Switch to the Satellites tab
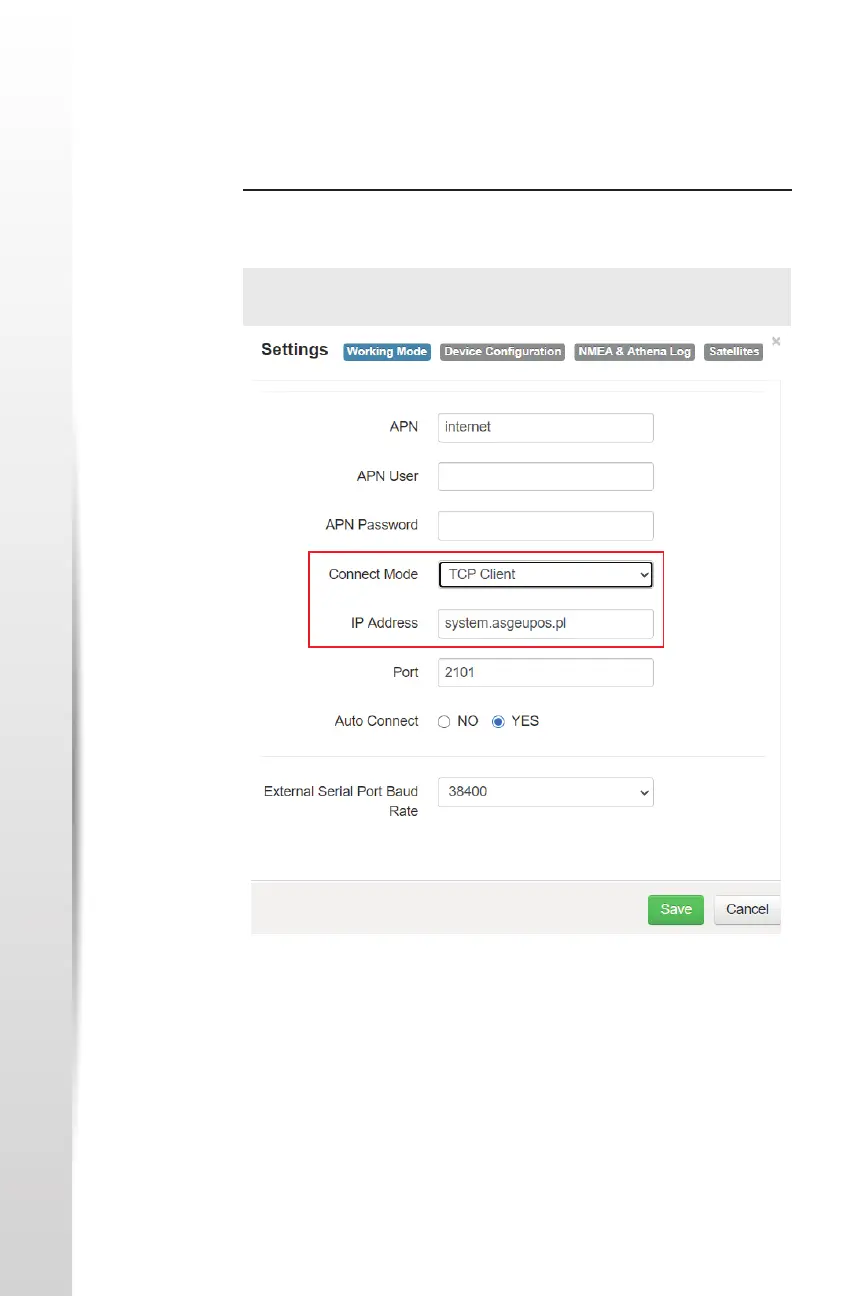Screen dimensions: 864x1296 (x=733, y=352)
